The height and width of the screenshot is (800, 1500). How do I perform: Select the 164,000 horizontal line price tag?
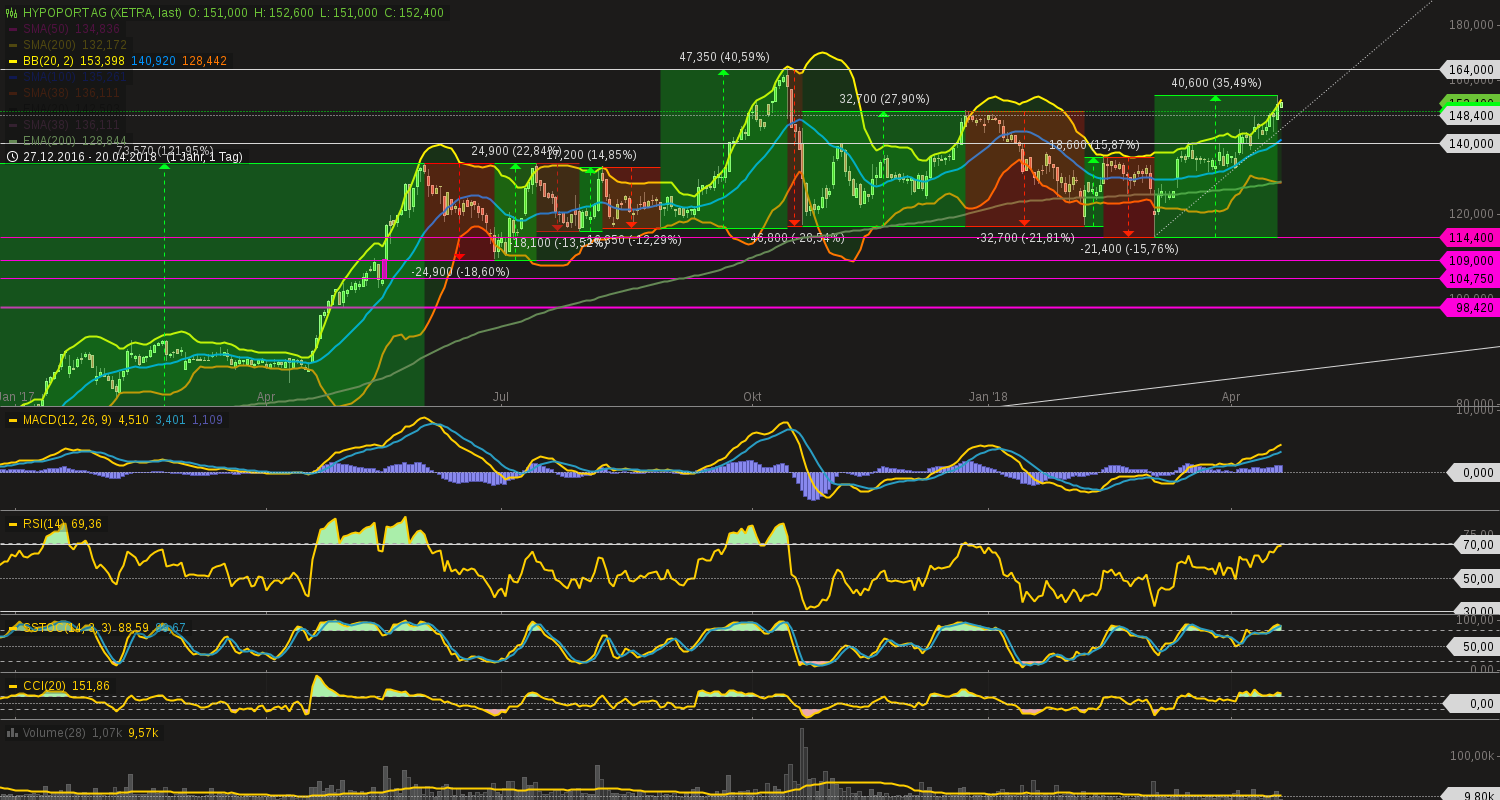(x=1468, y=70)
